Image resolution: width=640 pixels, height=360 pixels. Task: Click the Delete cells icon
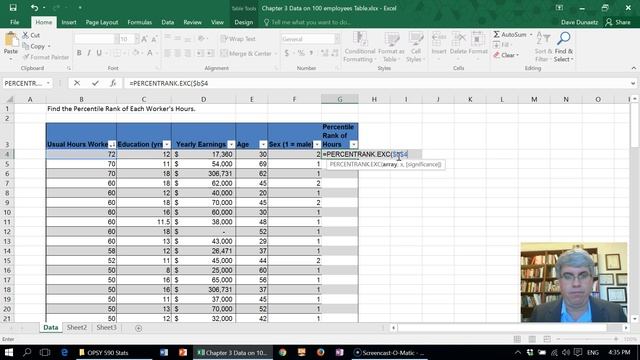pos(458,39)
